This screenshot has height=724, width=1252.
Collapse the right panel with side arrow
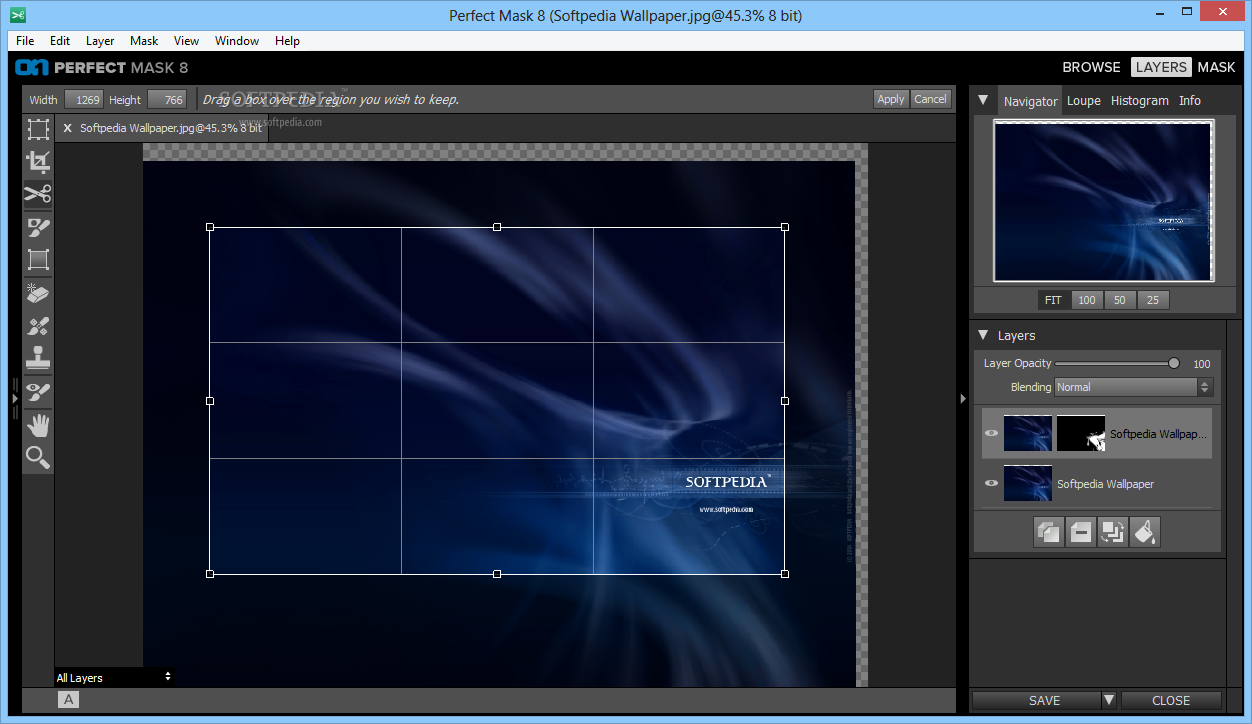[x=963, y=398]
